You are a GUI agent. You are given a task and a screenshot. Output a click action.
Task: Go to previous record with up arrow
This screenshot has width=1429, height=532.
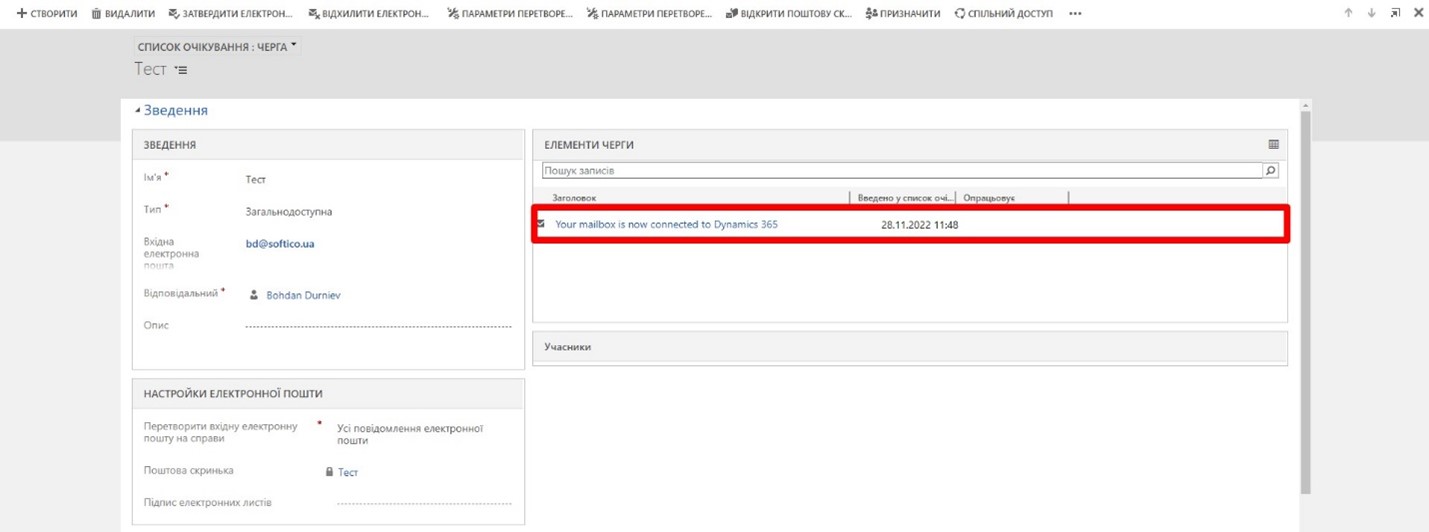(x=1348, y=13)
